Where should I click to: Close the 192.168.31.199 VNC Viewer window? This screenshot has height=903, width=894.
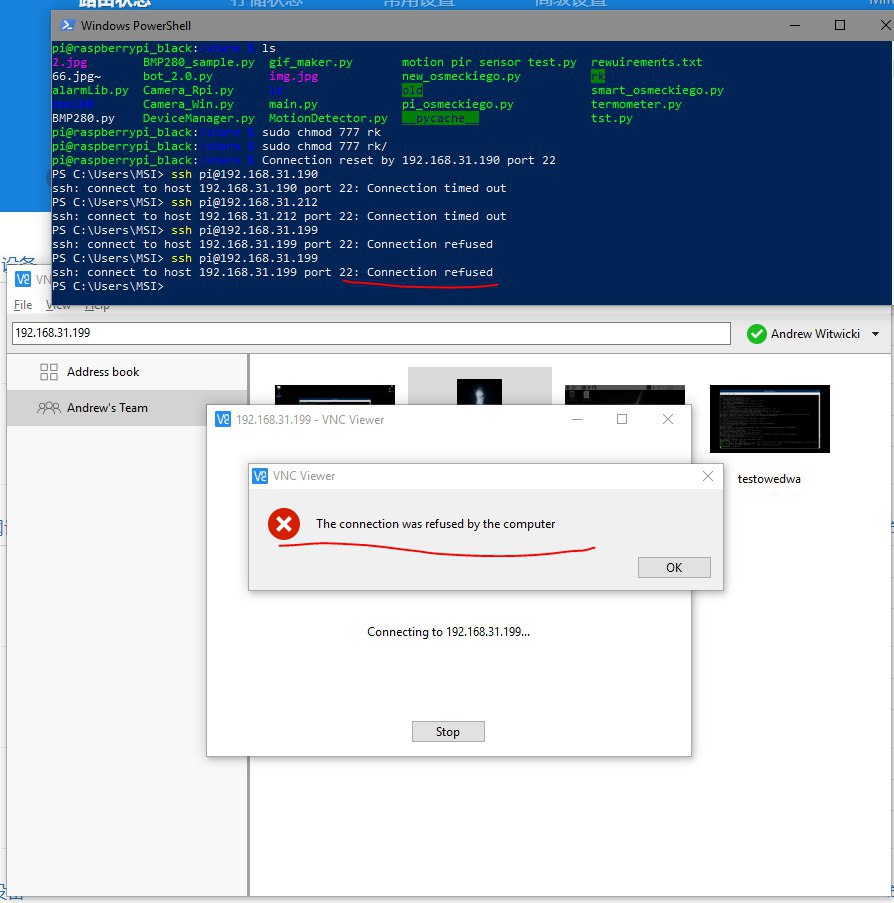click(668, 419)
